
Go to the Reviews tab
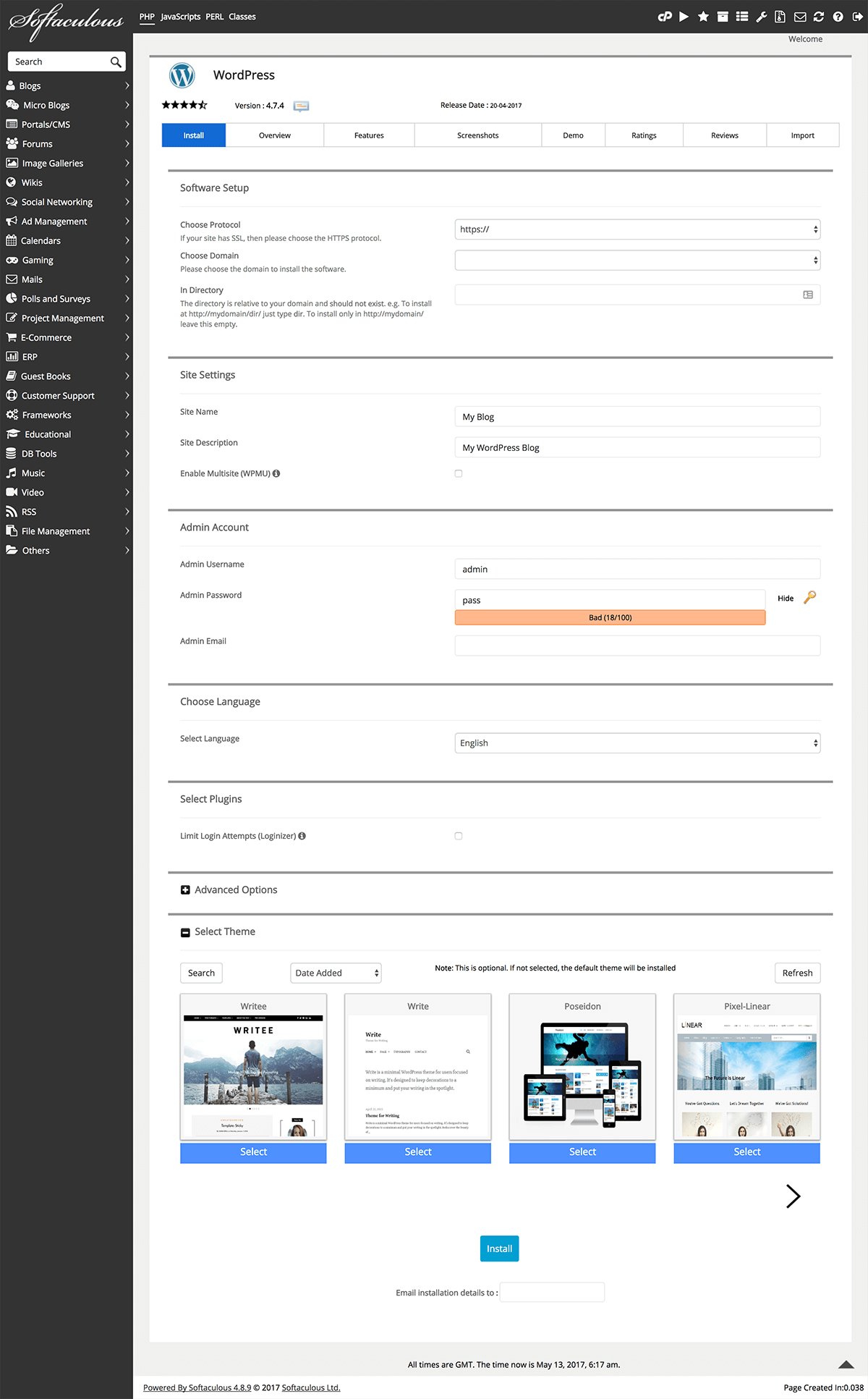tap(725, 135)
